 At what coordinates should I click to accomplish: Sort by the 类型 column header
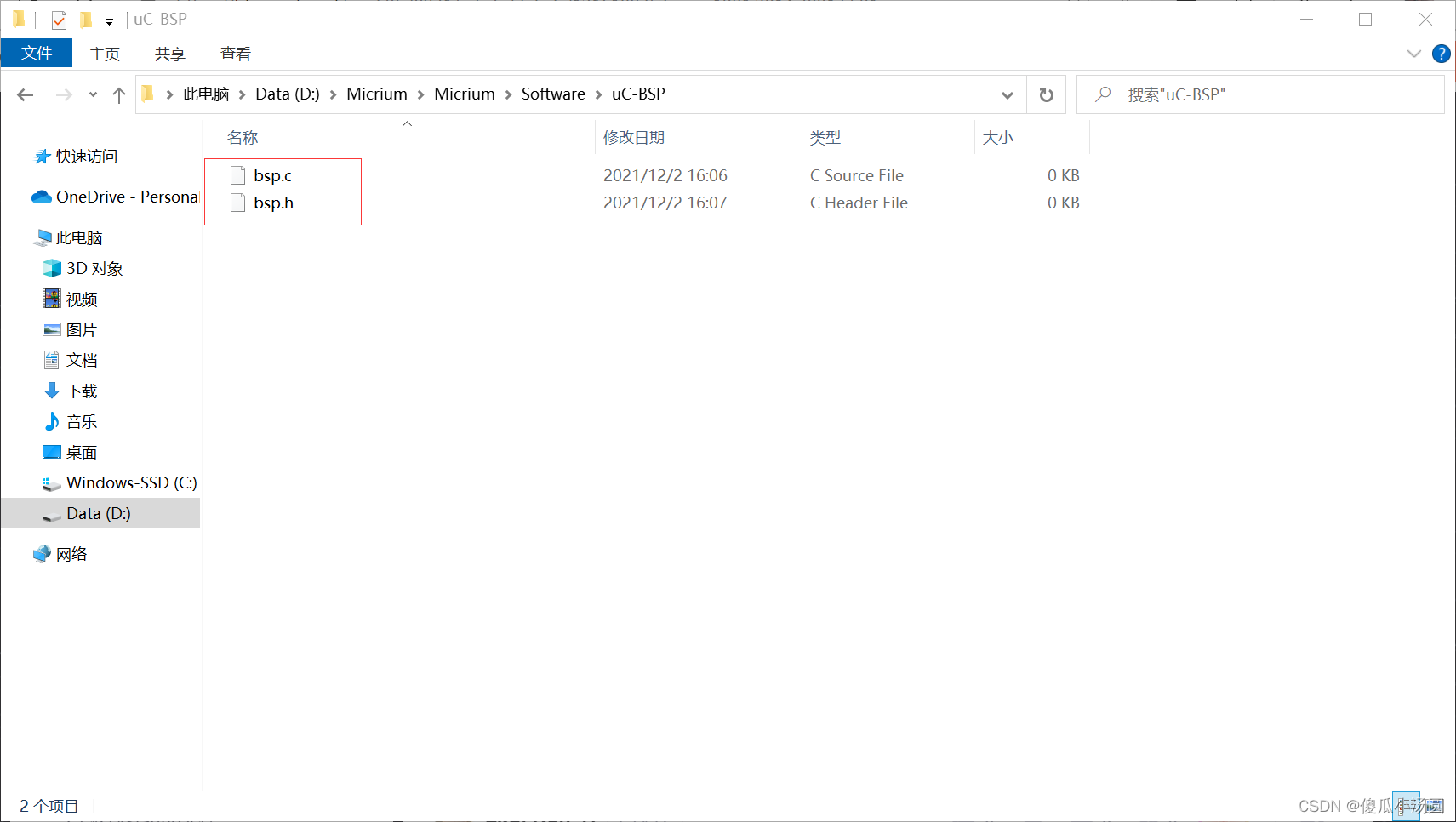[x=825, y=138]
